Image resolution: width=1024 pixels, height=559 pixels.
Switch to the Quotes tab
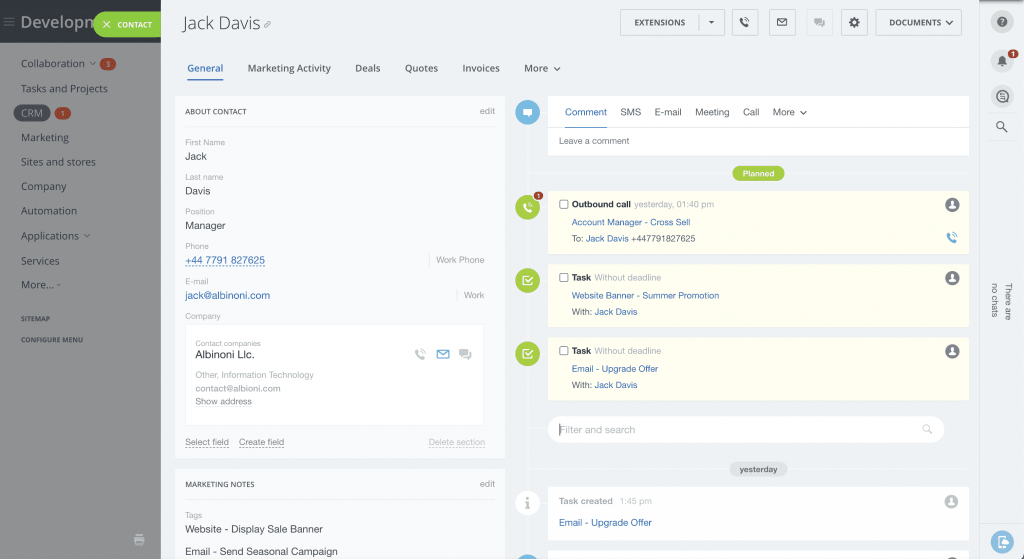click(421, 68)
